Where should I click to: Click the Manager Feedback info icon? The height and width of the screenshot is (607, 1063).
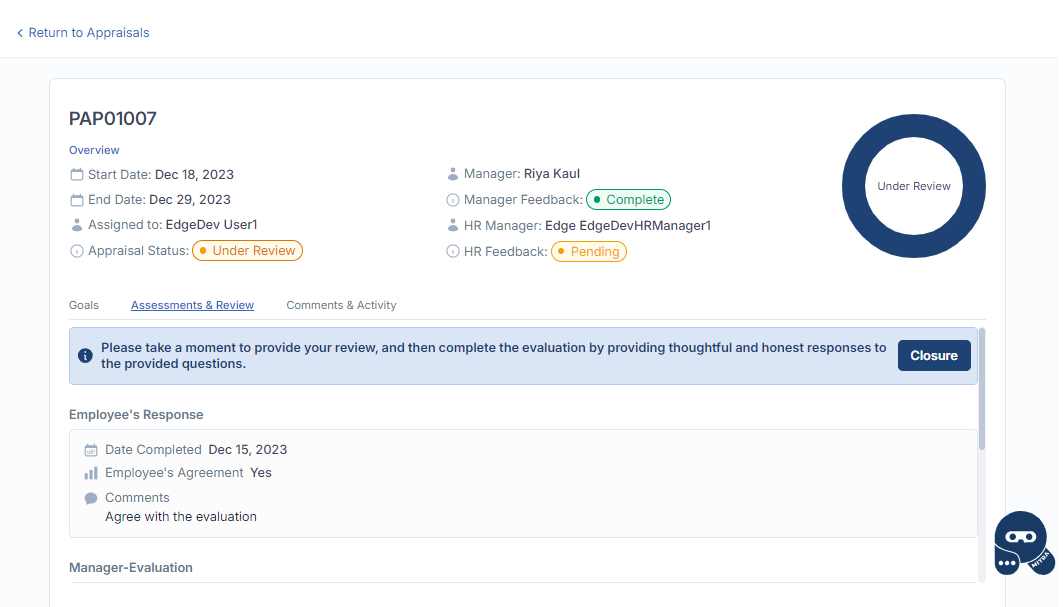453,200
